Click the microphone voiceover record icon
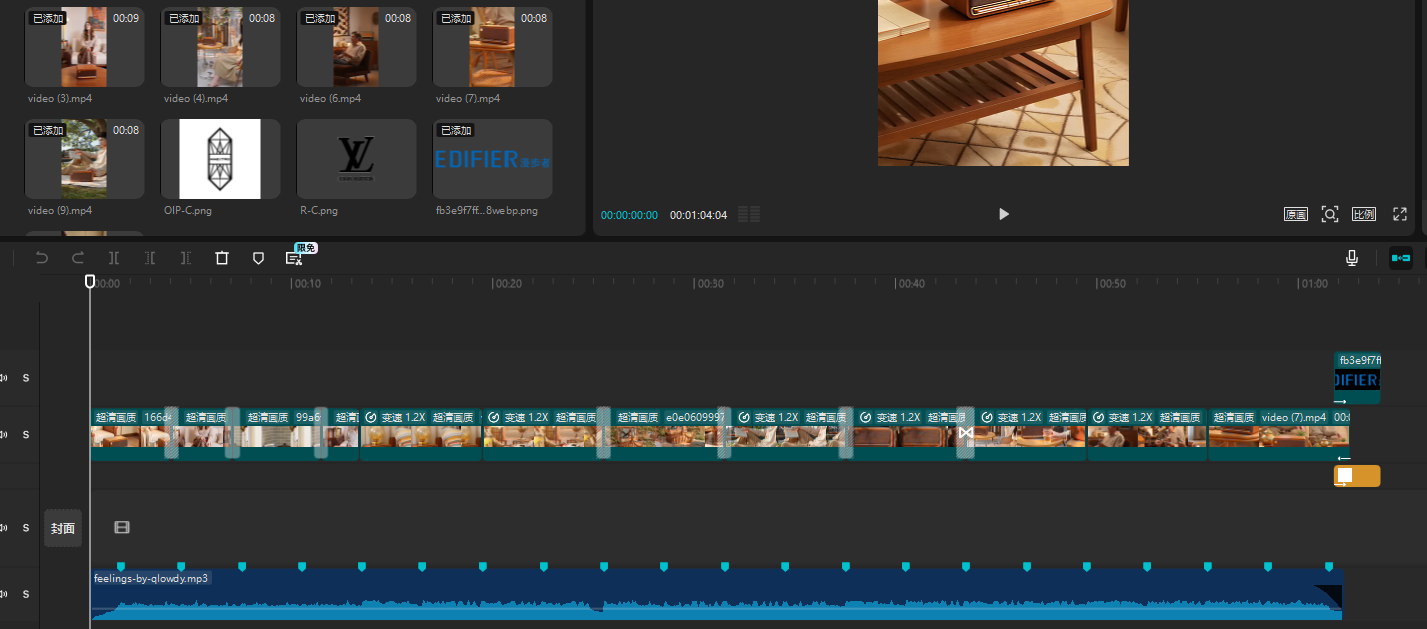Viewport: 1427px width, 629px height. click(x=1352, y=258)
